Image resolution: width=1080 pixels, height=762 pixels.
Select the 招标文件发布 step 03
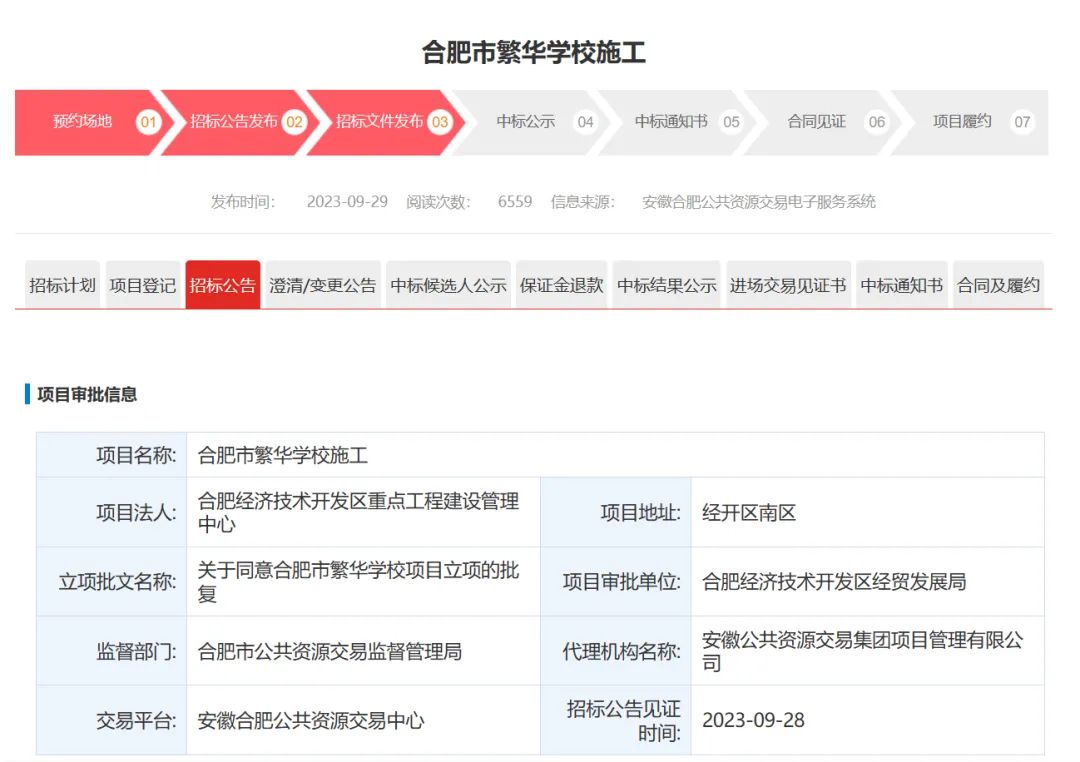(386, 123)
